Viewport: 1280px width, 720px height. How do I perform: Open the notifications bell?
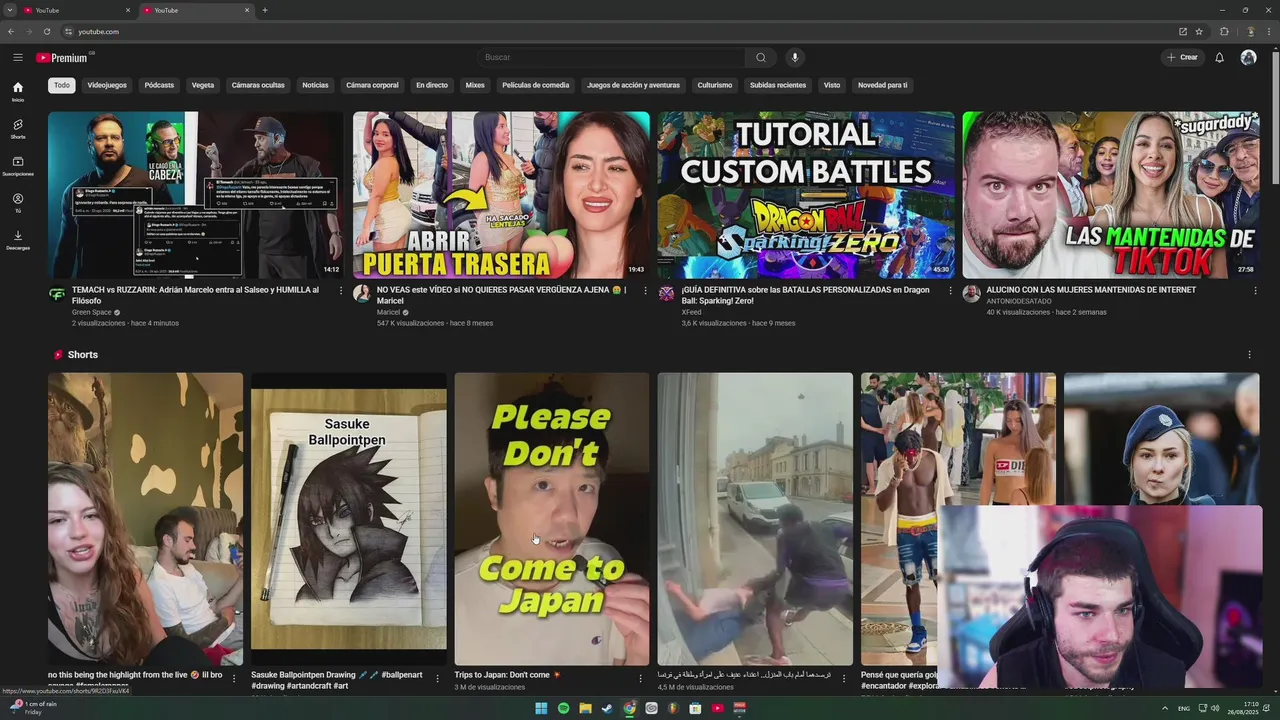(1219, 57)
